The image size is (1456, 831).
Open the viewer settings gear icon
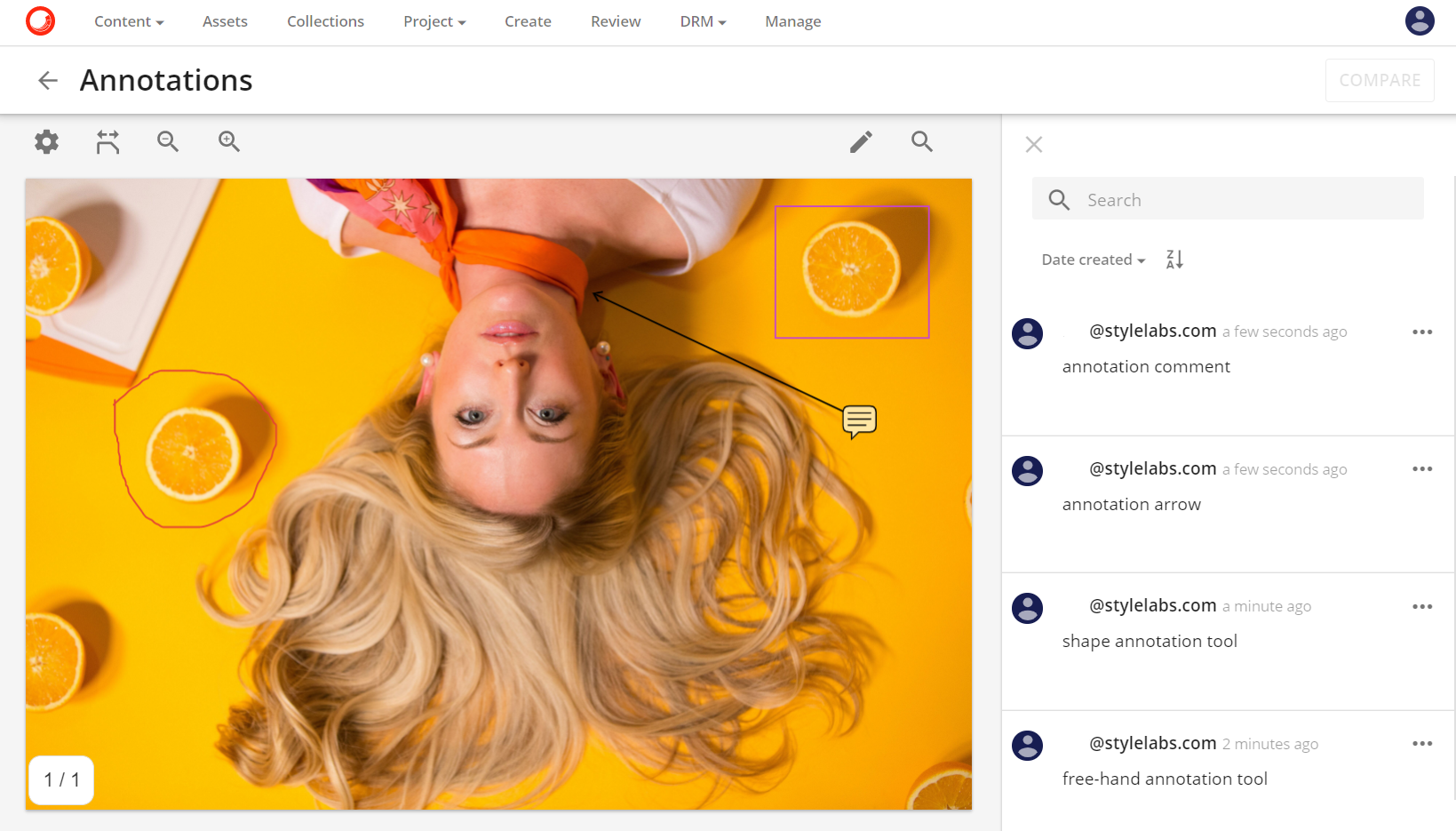46,141
